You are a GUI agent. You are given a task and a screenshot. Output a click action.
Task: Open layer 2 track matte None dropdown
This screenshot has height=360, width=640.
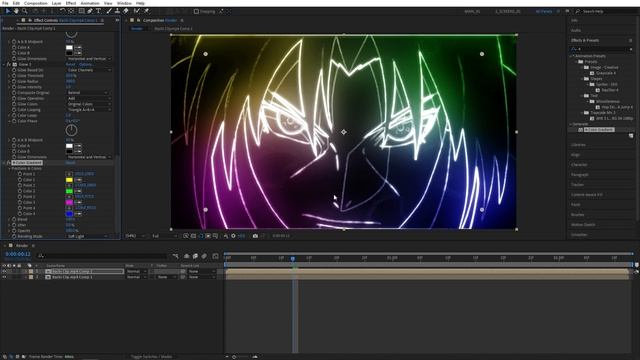click(x=167, y=277)
